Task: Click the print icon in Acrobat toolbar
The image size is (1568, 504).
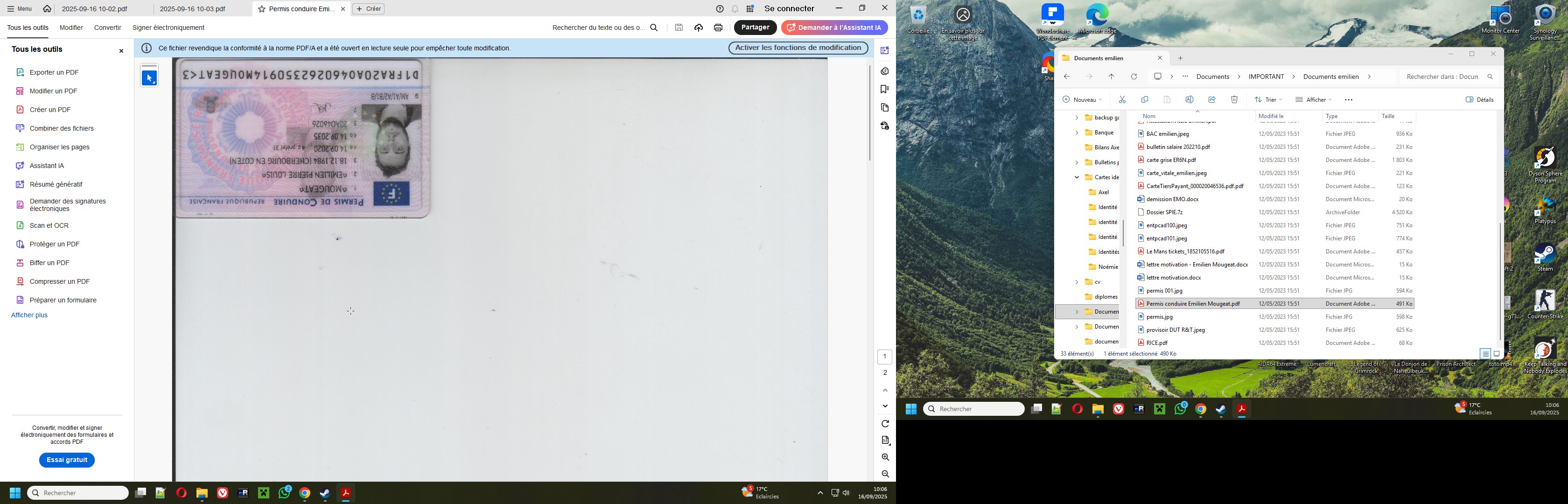Action: 718,28
